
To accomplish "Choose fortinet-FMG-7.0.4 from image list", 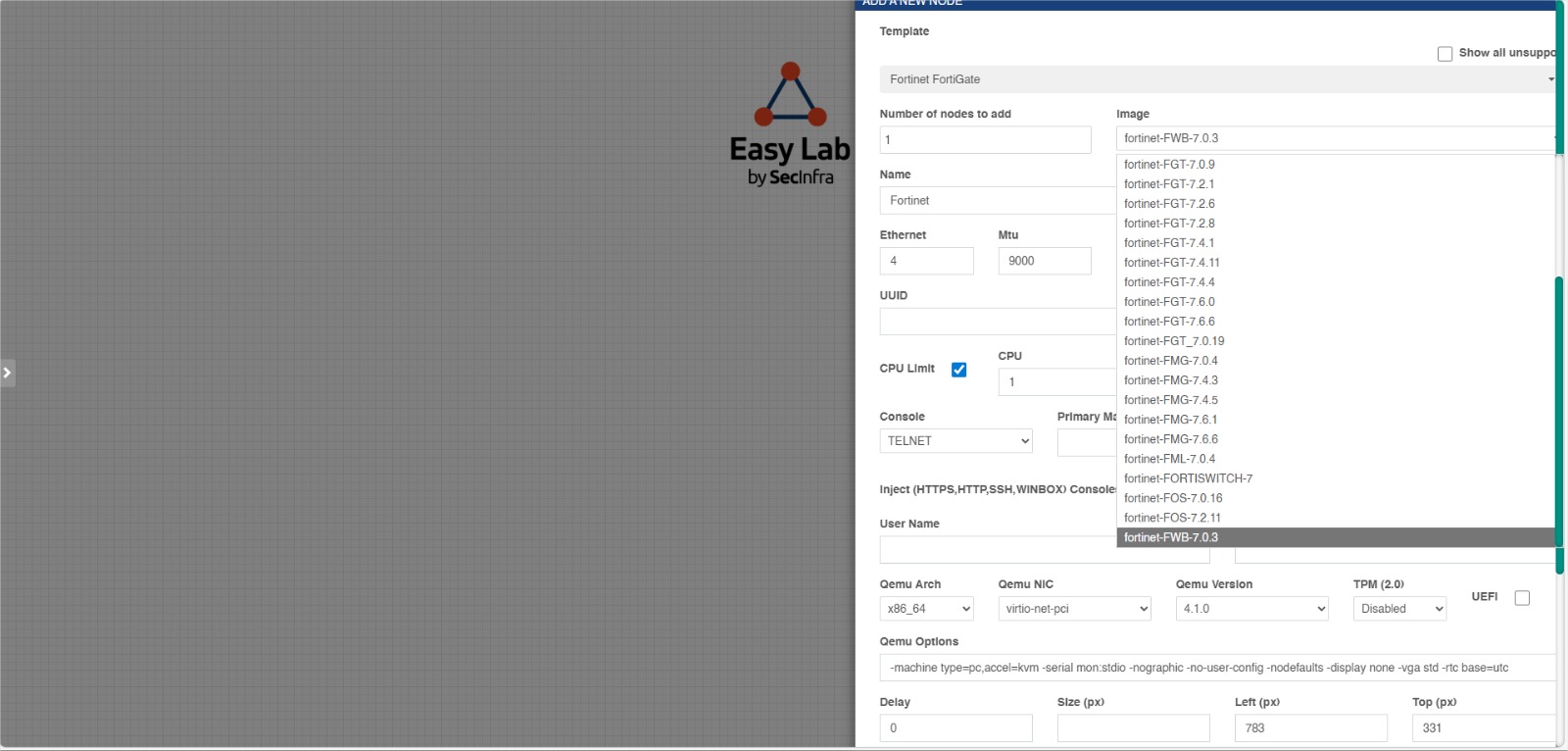I will [x=1336, y=361].
